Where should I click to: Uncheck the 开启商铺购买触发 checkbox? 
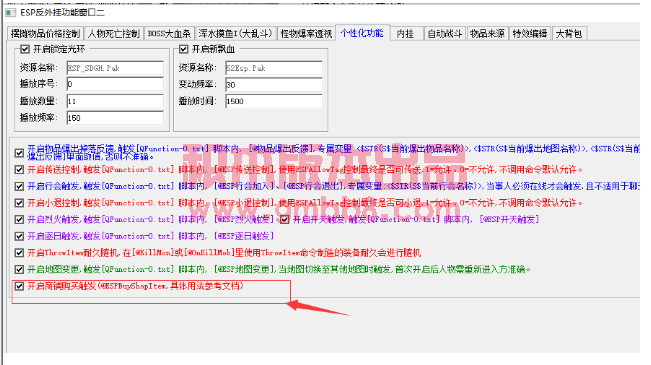[19, 286]
